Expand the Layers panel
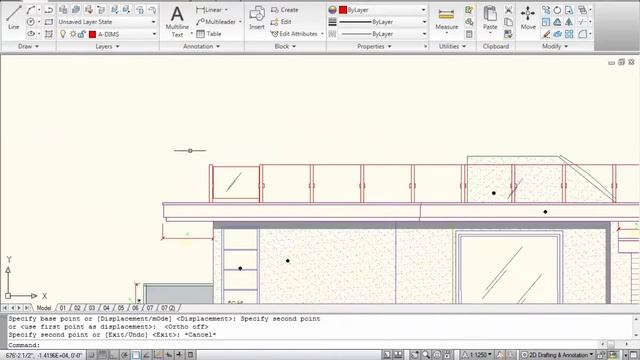 tap(107, 46)
